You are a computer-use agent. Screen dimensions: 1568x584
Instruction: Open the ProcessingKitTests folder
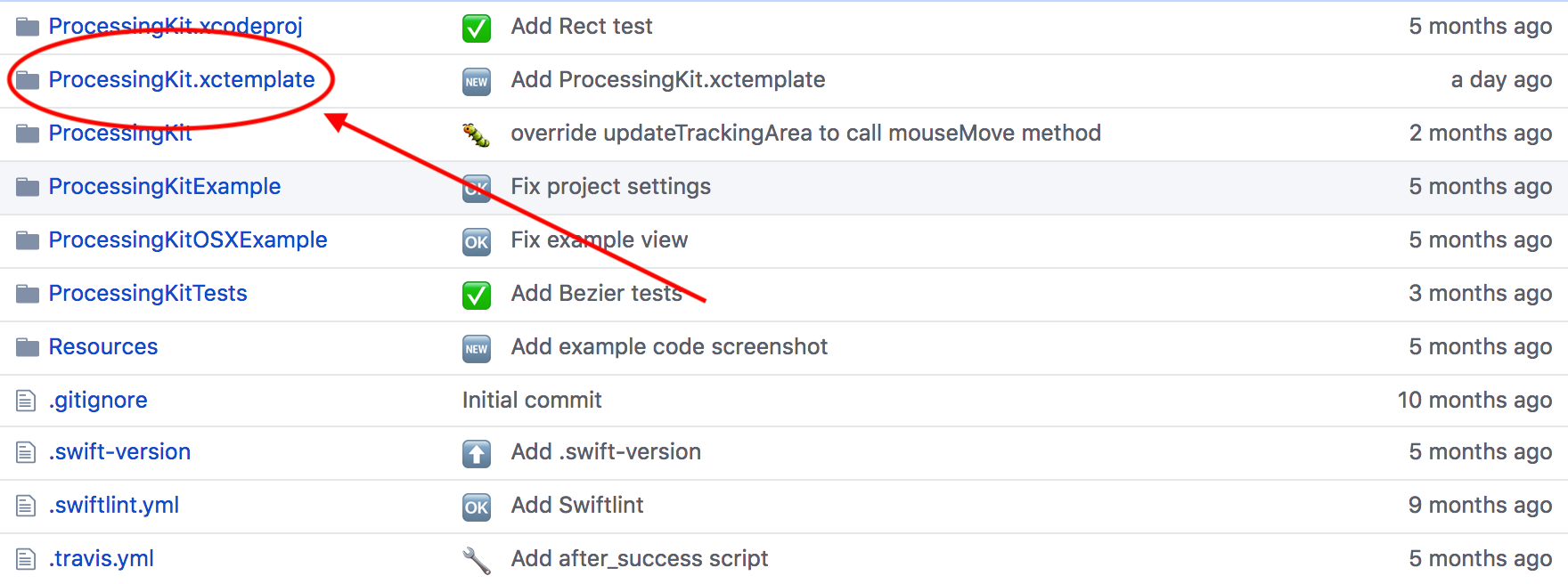[148, 293]
